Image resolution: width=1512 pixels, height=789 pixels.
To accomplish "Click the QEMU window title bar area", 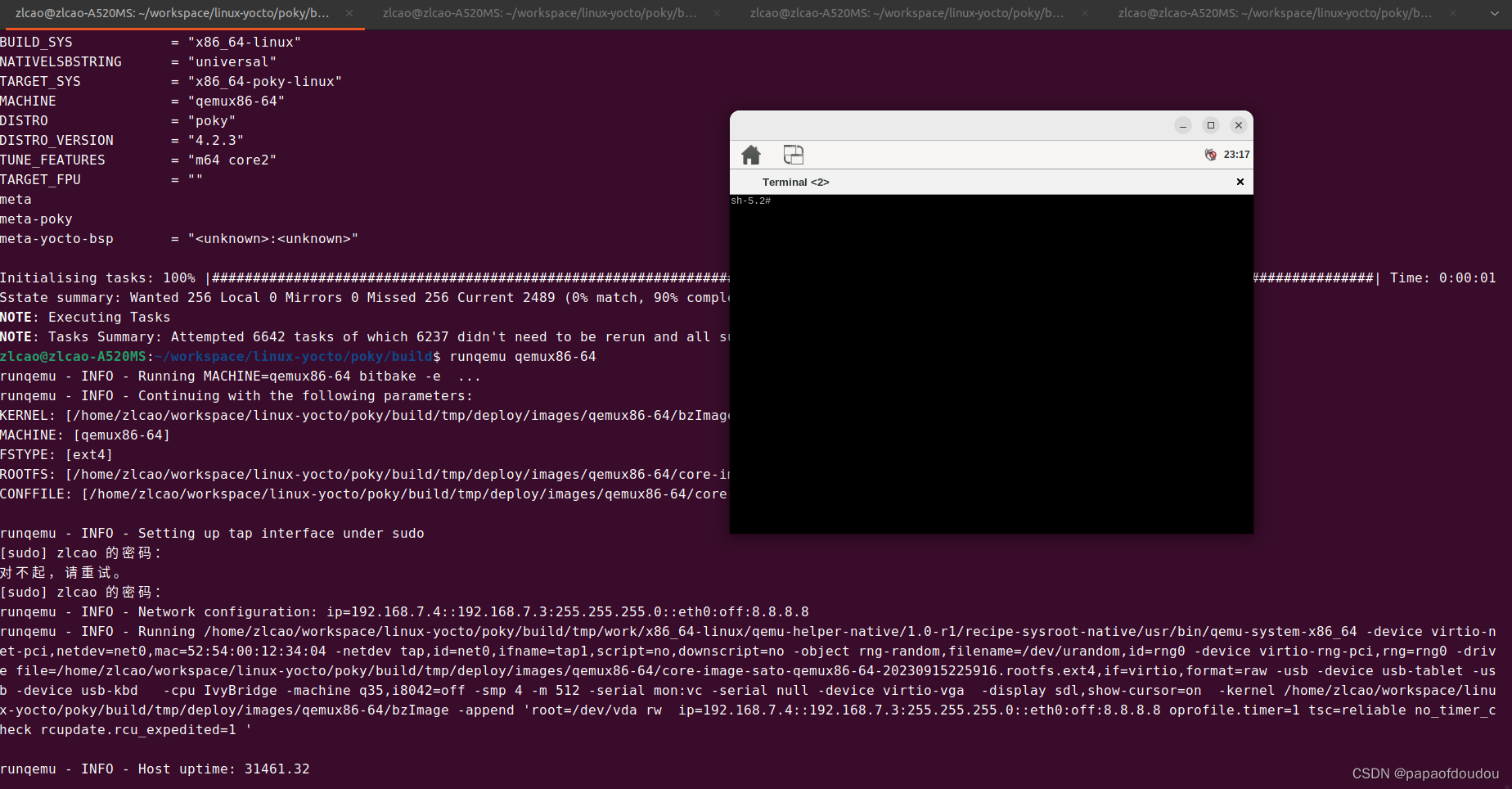I will [x=941, y=125].
